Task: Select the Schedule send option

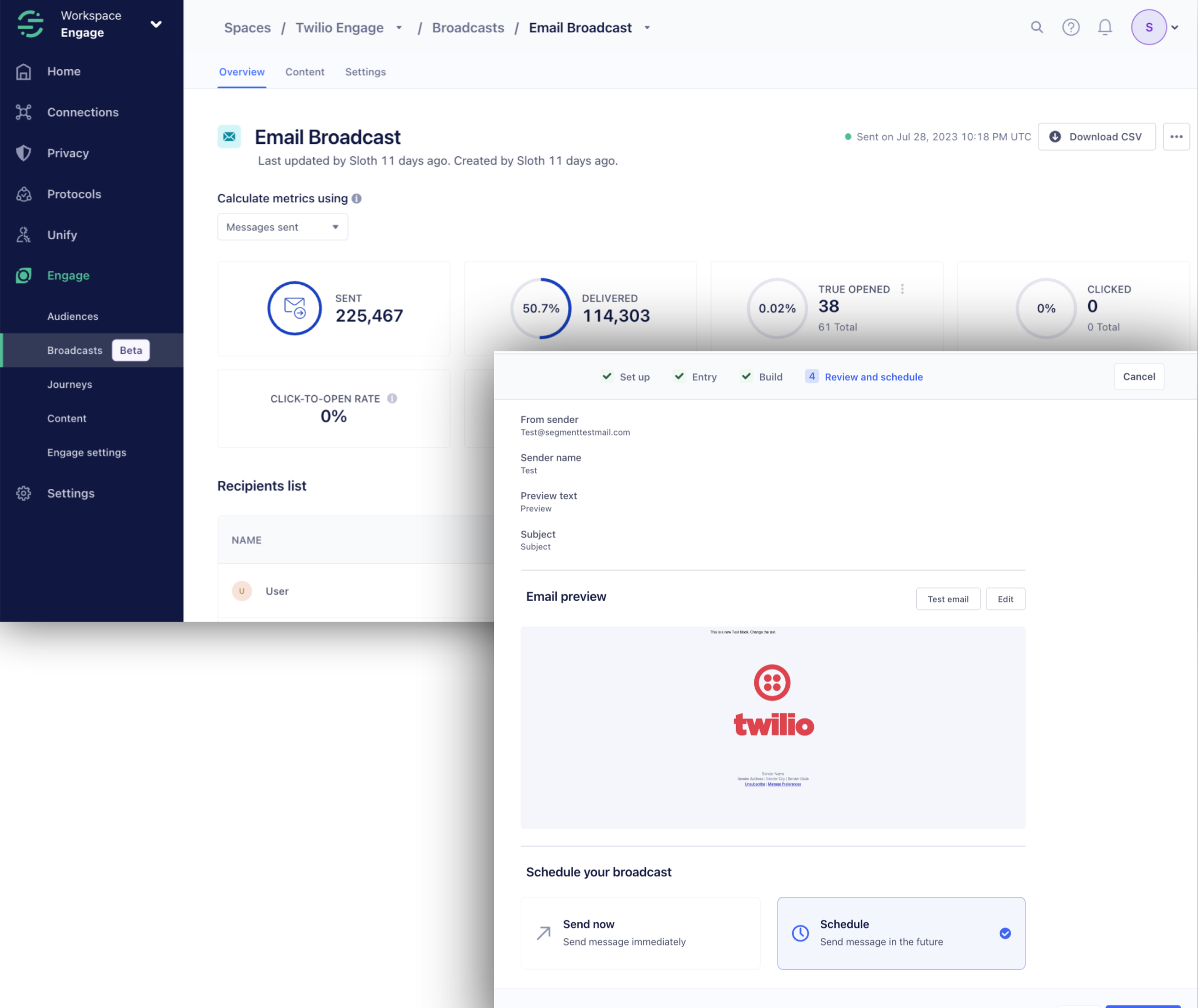Action: (x=900, y=933)
